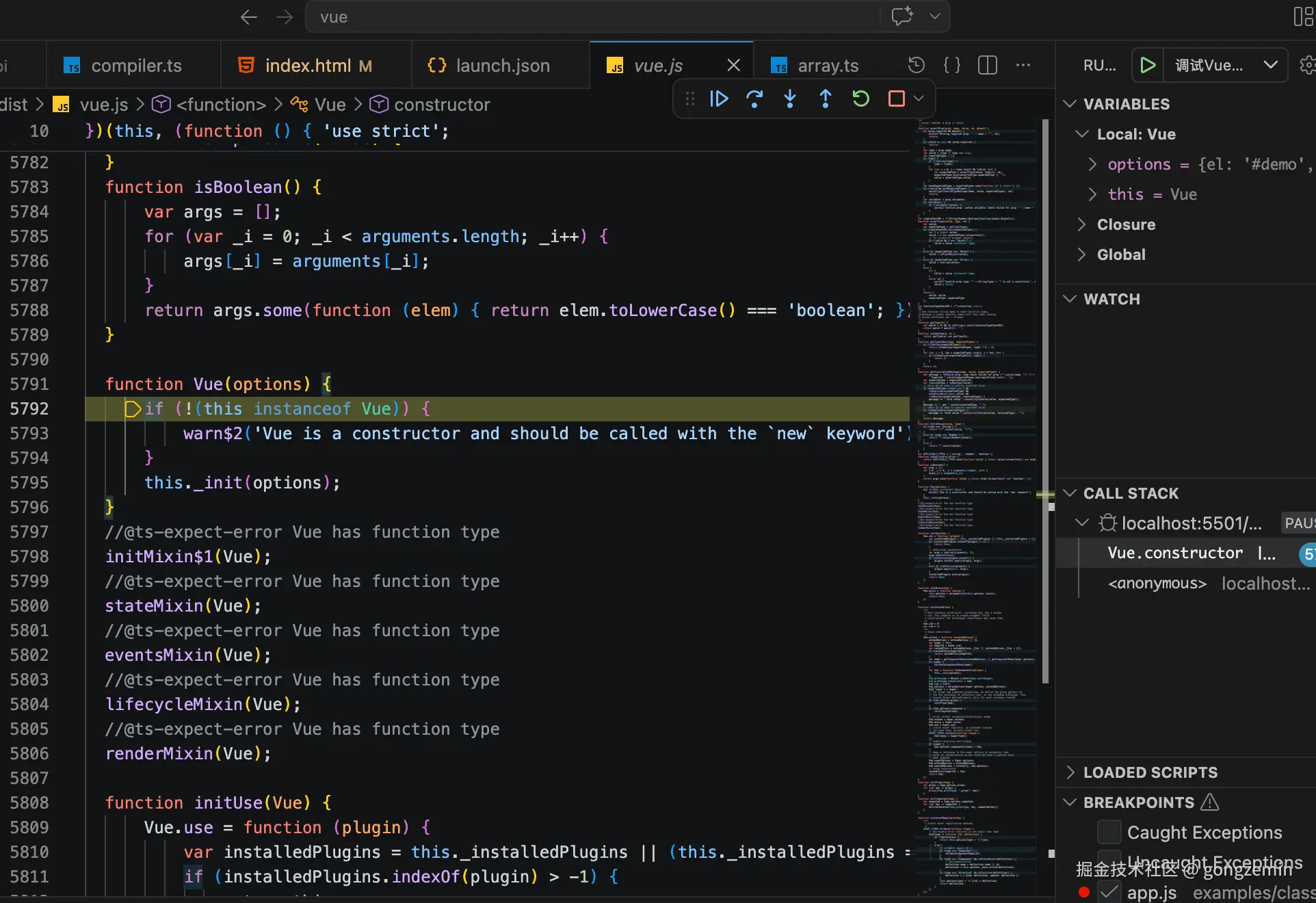Click the split editor icon

tap(988, 65)
